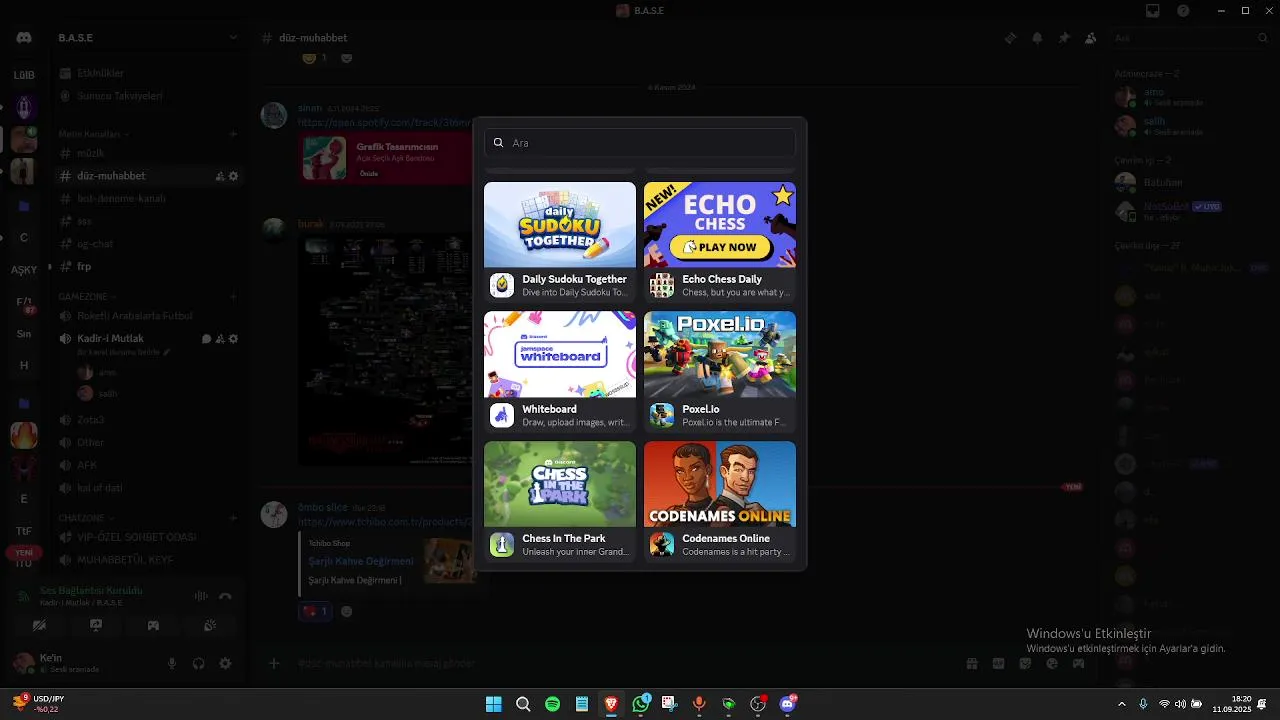Open Kadir-i Mutlak voice channel chat
1280x720 pixels.
[x=207, y=339]
